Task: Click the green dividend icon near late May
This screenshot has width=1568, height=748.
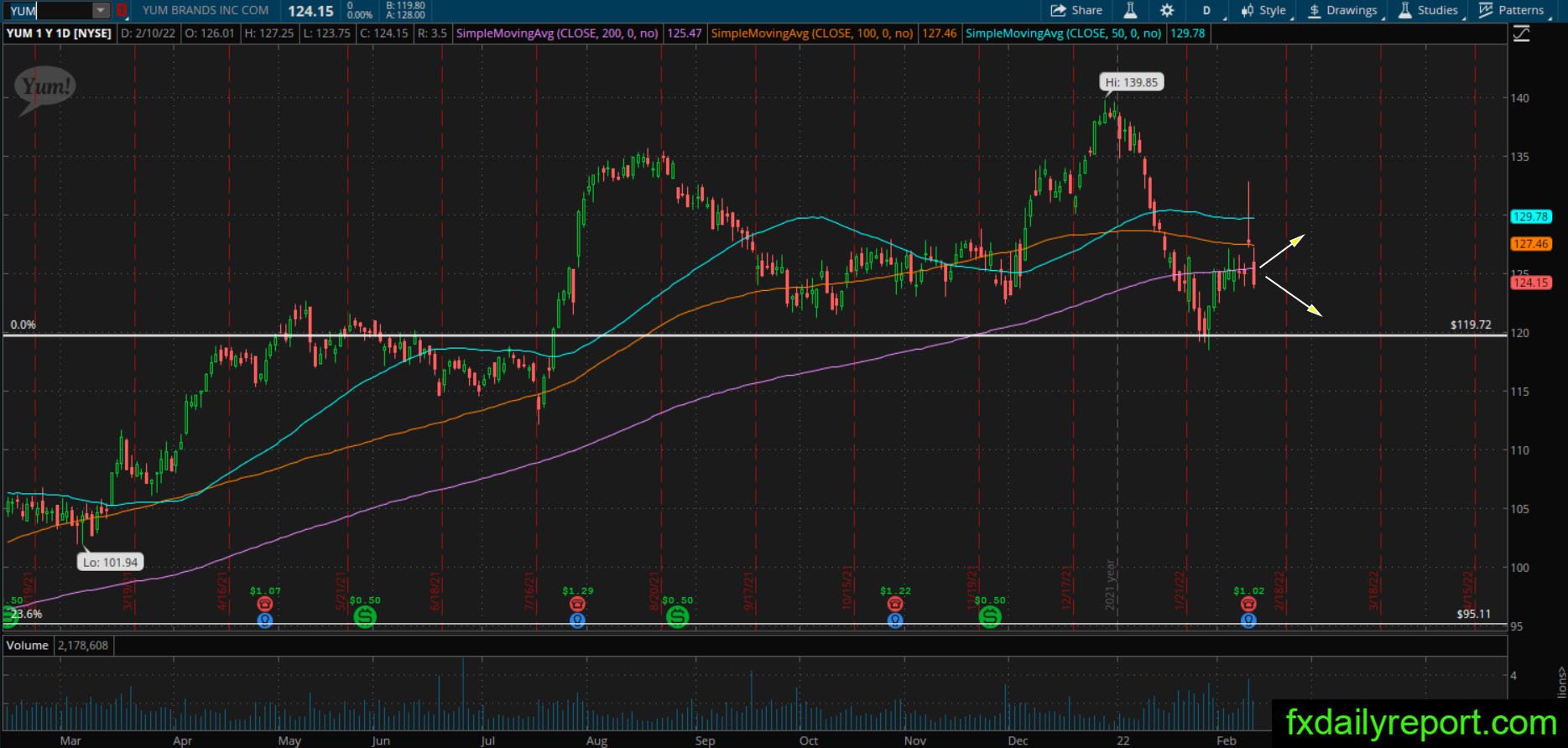Action: (365, 617)
